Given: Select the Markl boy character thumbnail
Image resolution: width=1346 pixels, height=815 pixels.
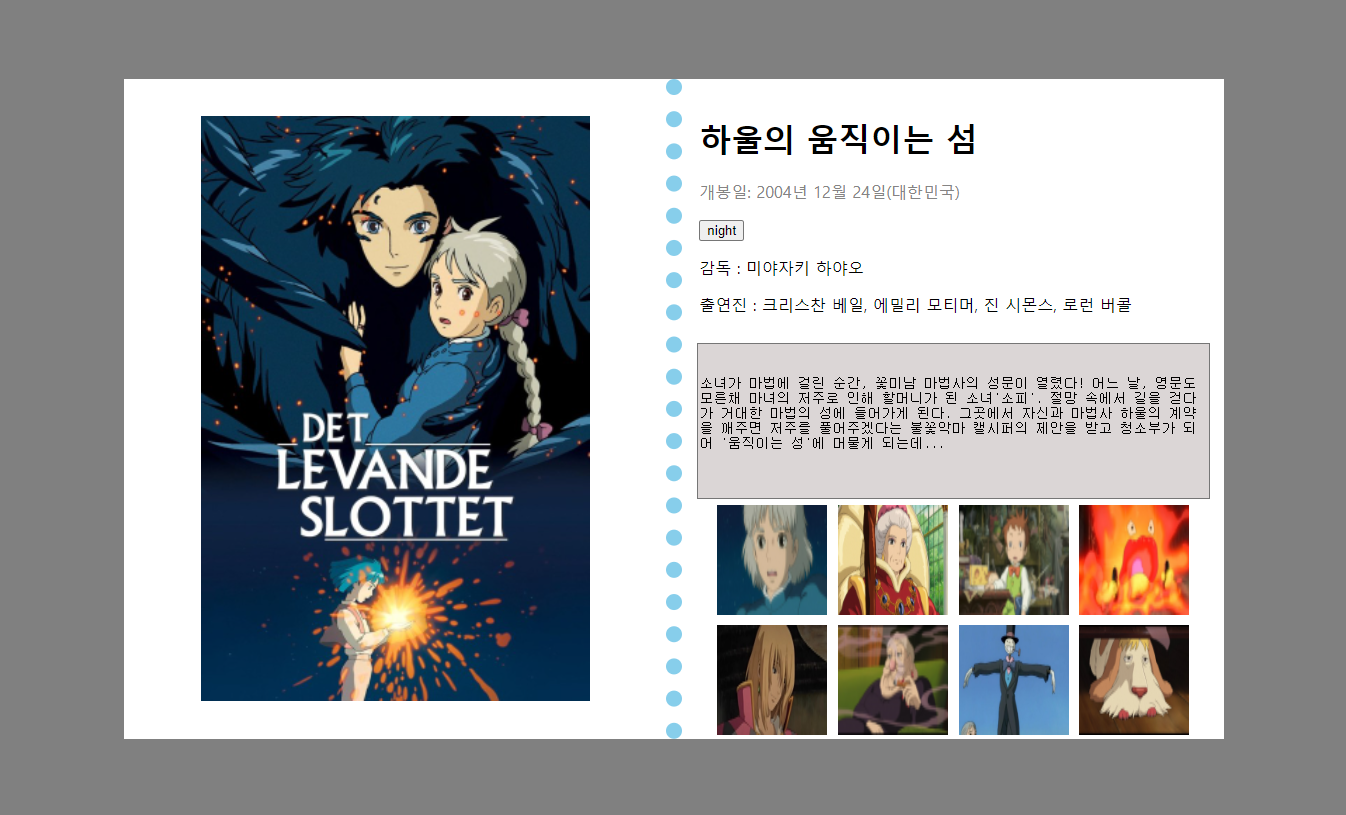Looking at the screenshot, I should [1014, 560].
